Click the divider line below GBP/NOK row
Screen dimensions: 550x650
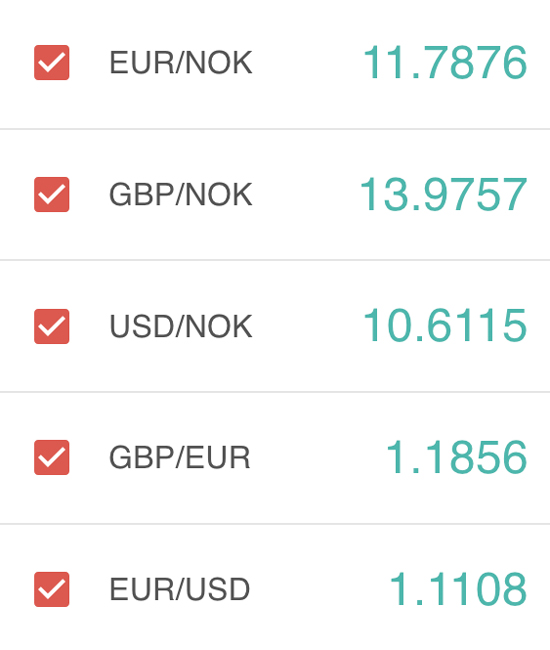click(275, 260)
